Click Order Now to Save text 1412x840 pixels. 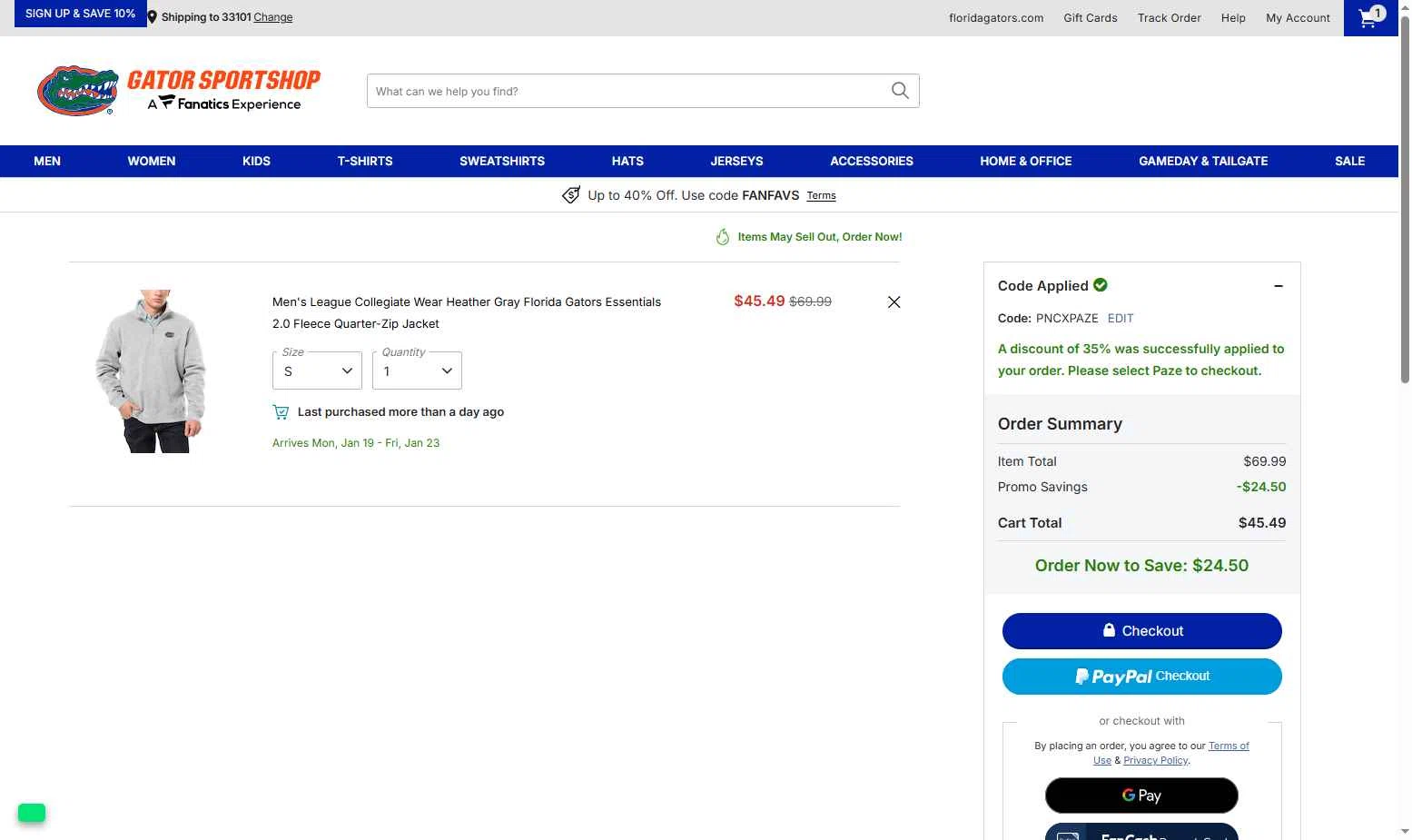[1141, 566]
